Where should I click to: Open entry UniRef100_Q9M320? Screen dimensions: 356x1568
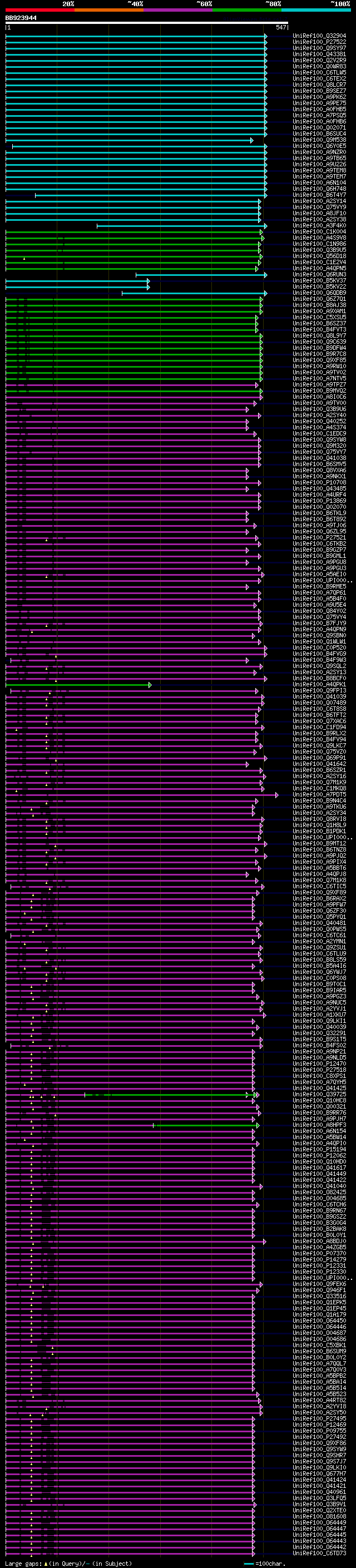(x=319, y=446)
